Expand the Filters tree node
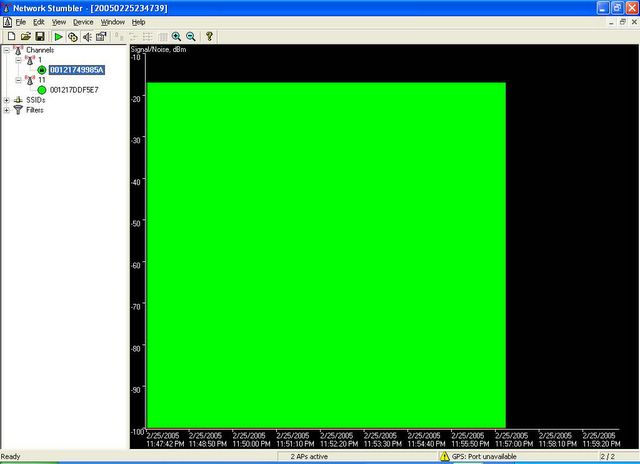 pos(7,110)
